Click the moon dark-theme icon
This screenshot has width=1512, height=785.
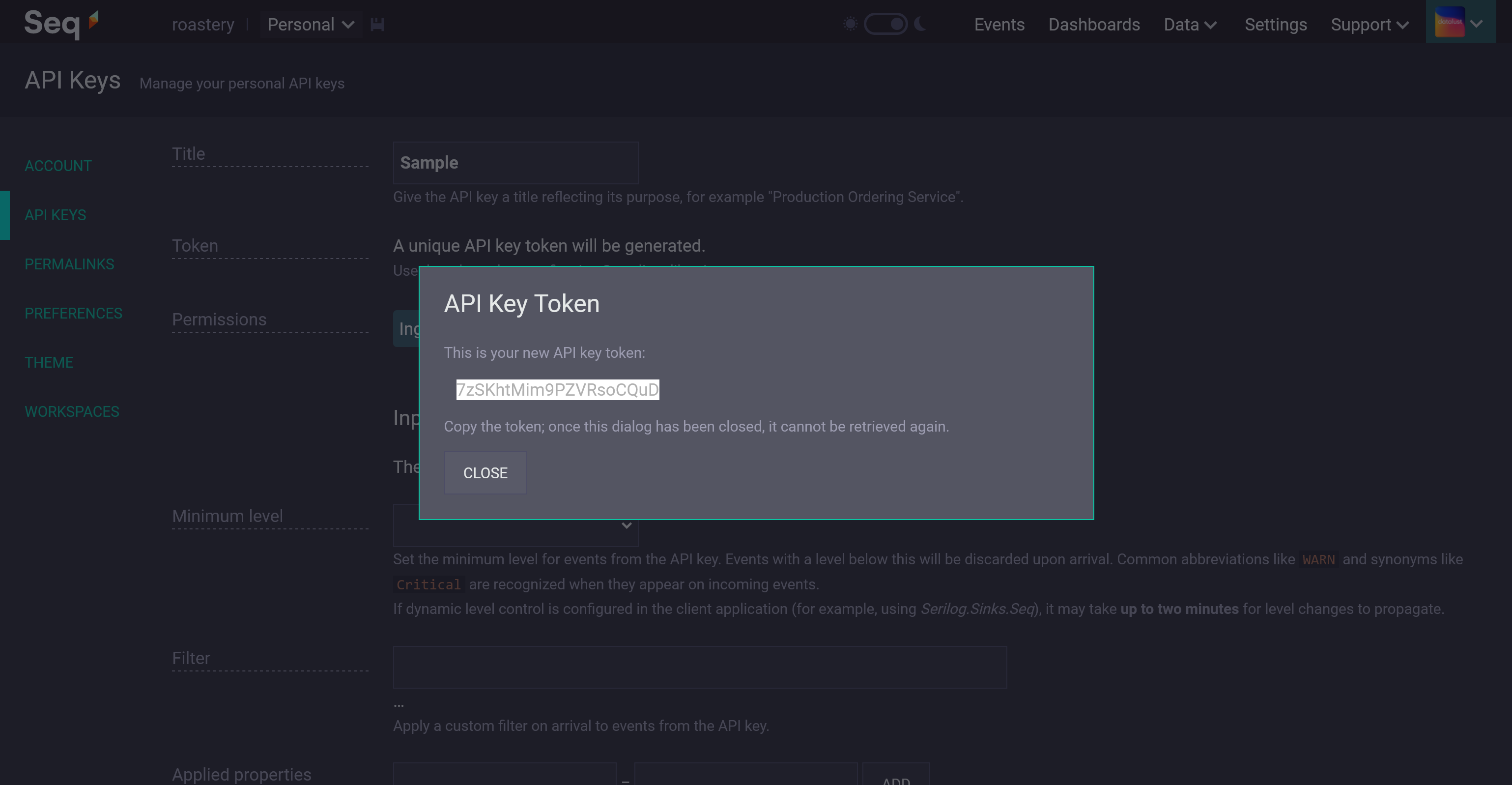tap(920, 24)
